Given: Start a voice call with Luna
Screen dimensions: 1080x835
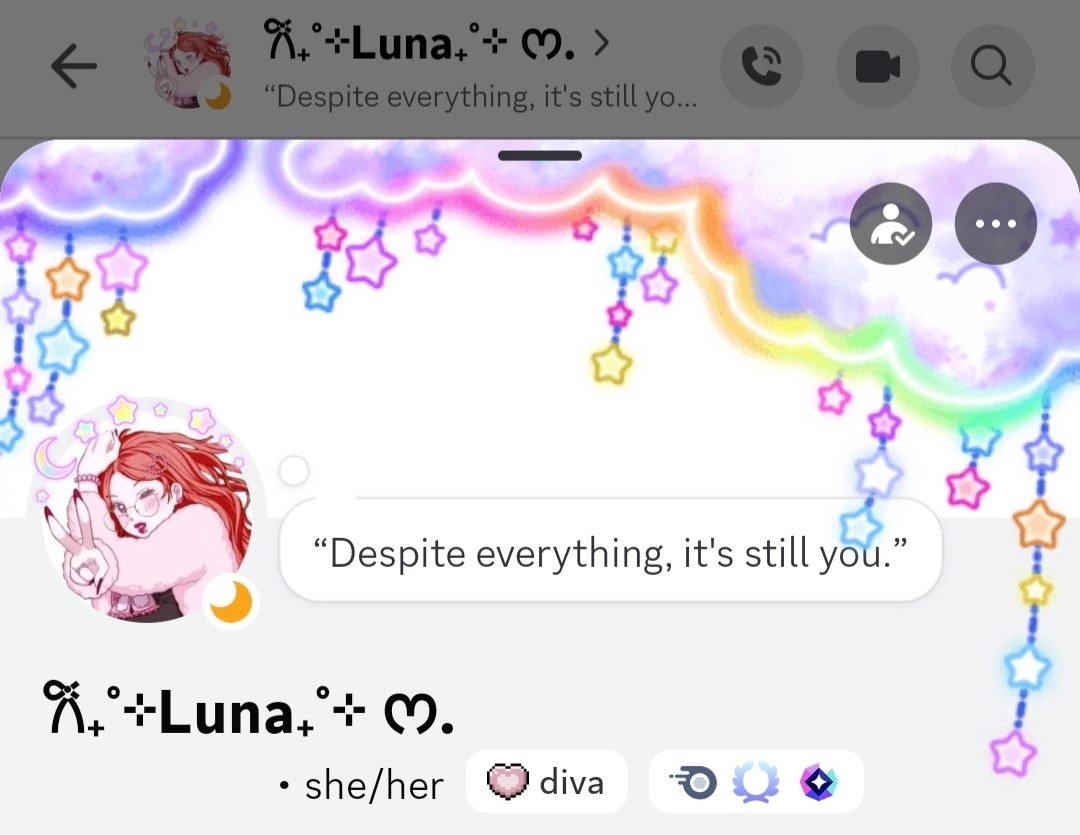Looking at the screenshot, I should [x=762, y=67].
